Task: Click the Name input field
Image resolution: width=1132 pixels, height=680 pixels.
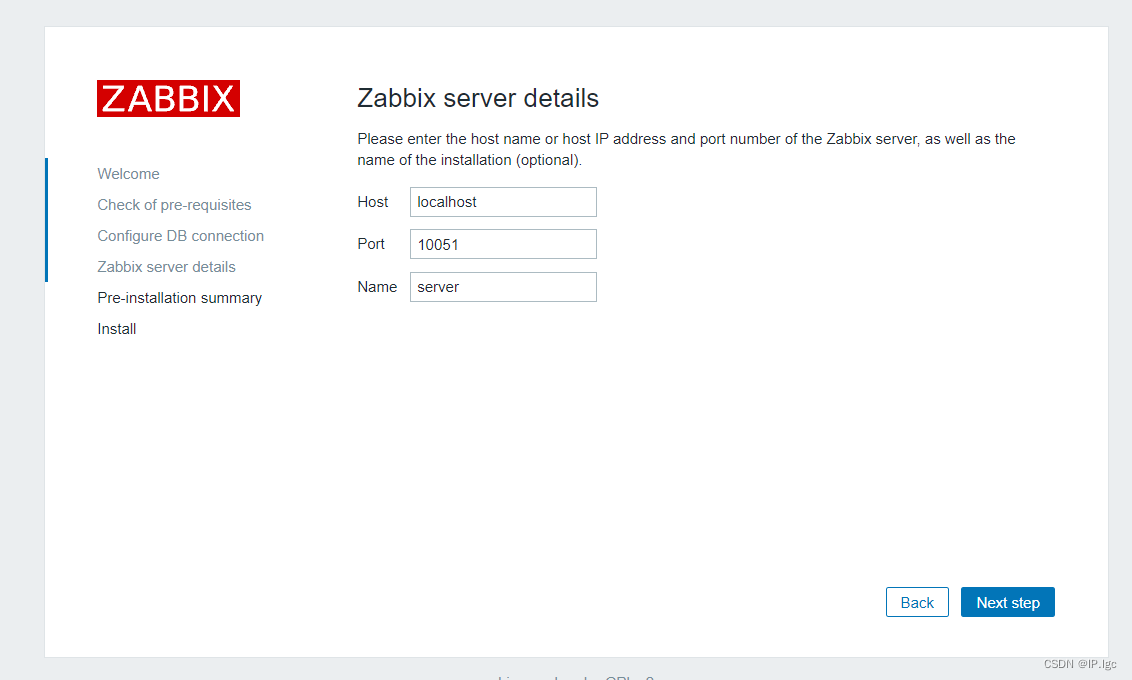Action: (503, 287)
